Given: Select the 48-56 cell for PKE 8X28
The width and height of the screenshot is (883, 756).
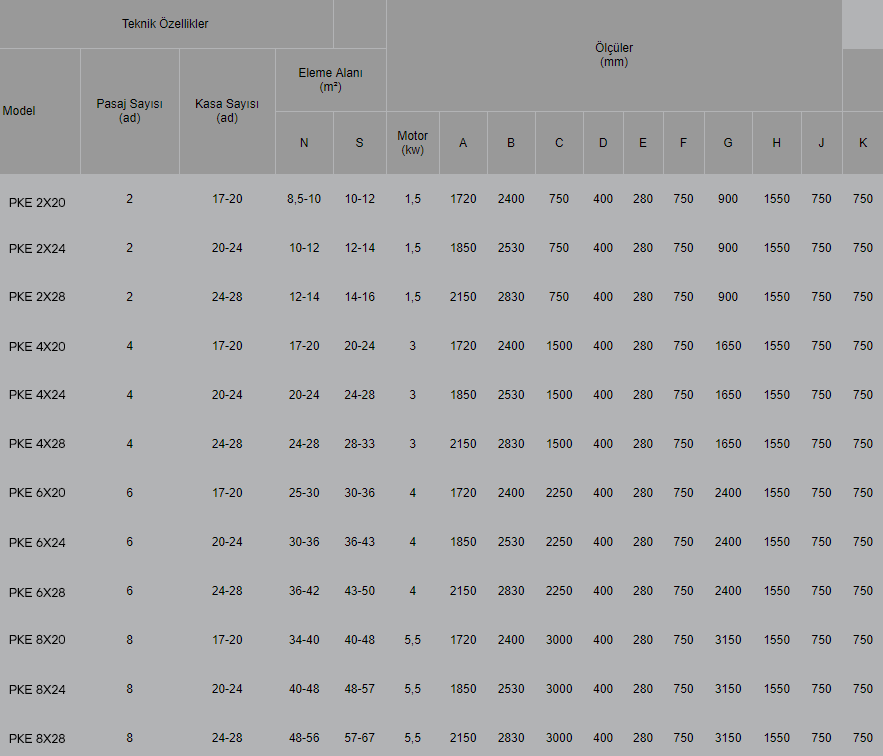Looking at the screenshot, I should pos(304,738).
